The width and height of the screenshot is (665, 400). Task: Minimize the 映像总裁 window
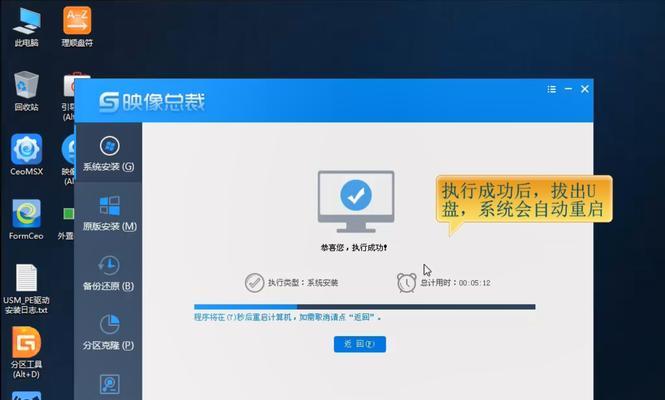[568, 89]
